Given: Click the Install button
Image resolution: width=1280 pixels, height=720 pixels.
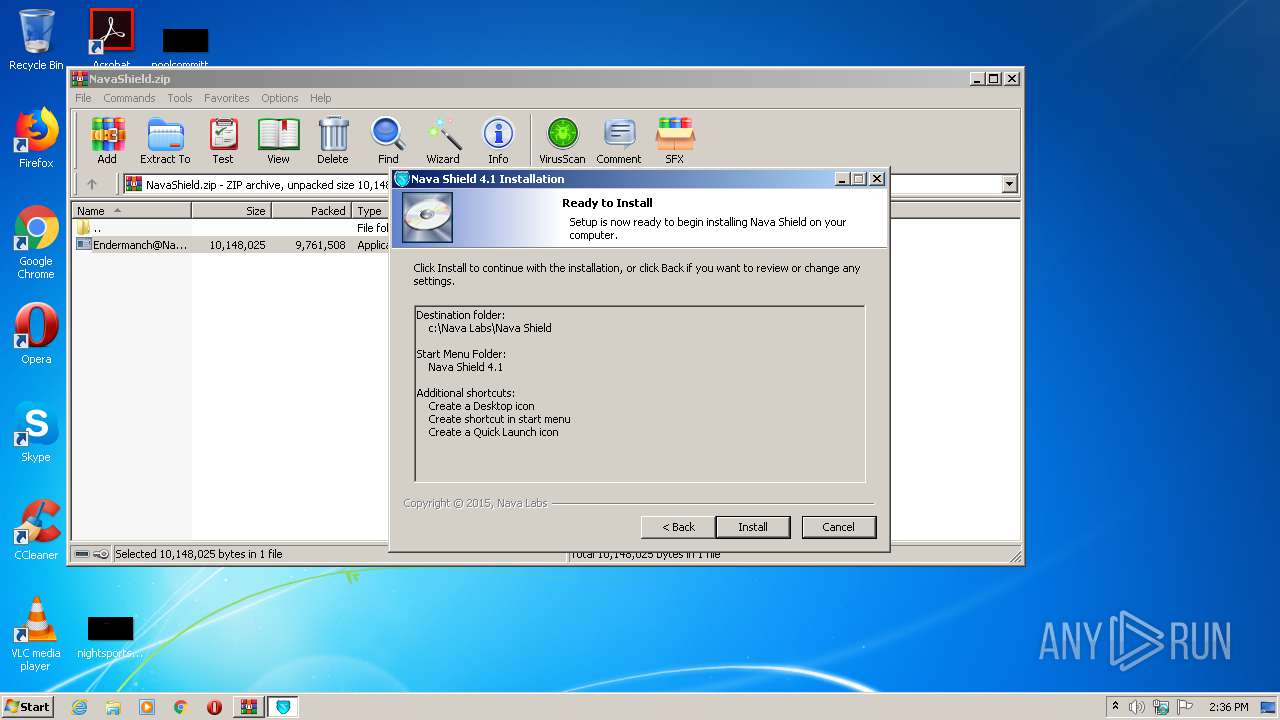Looking at the screenshot, I should [x=753, y=527].
